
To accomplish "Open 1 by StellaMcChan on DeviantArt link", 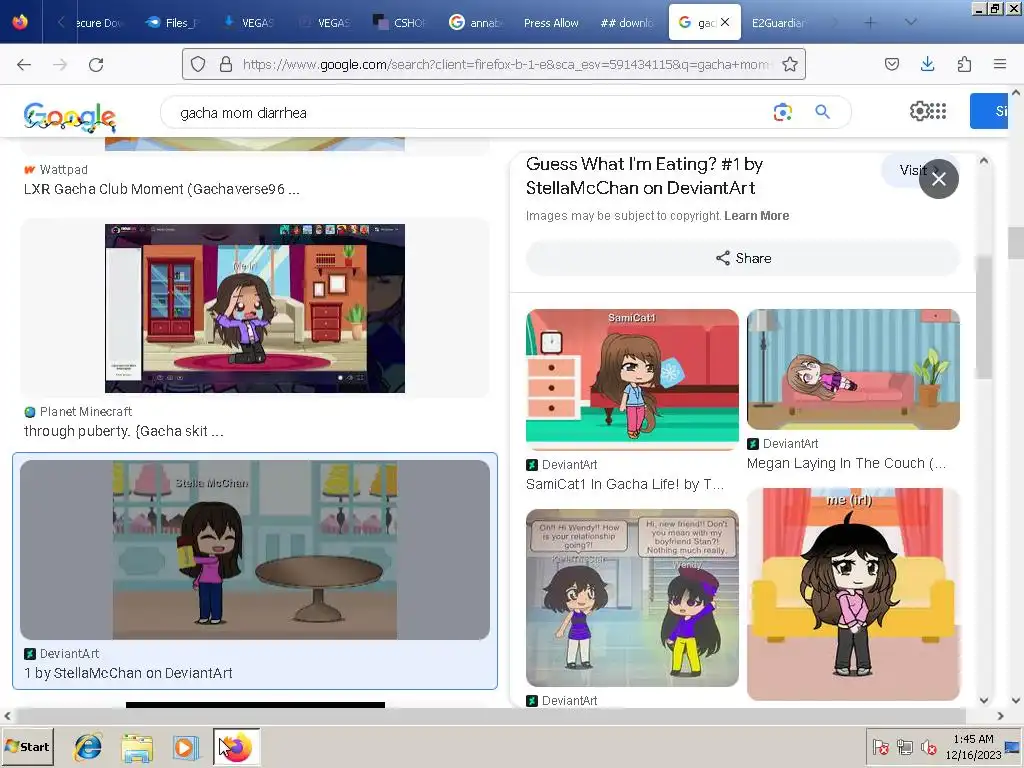I will pyautogui.click(x=128, y=673).
